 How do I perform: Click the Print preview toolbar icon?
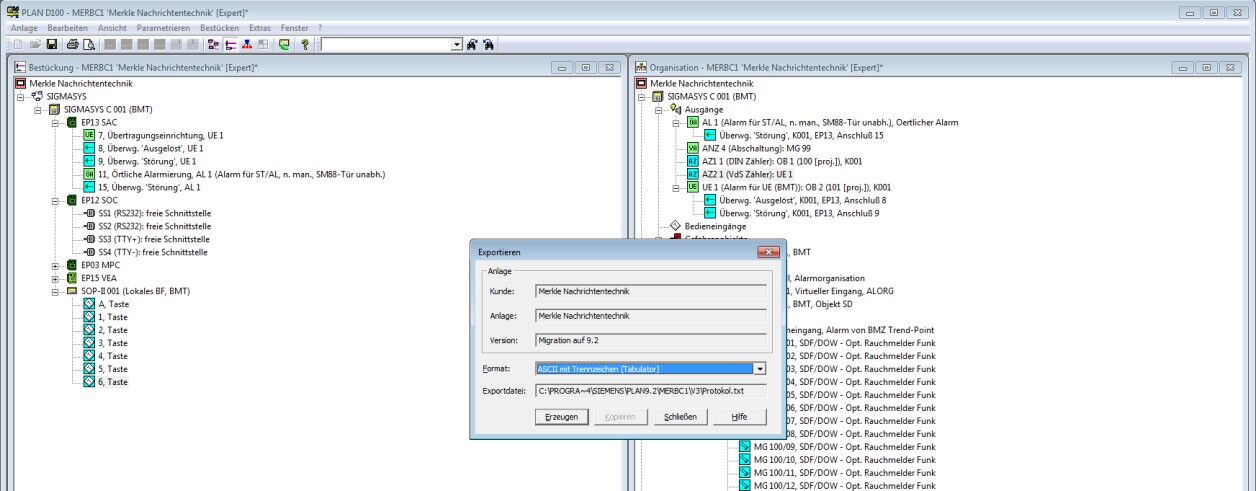88,45
